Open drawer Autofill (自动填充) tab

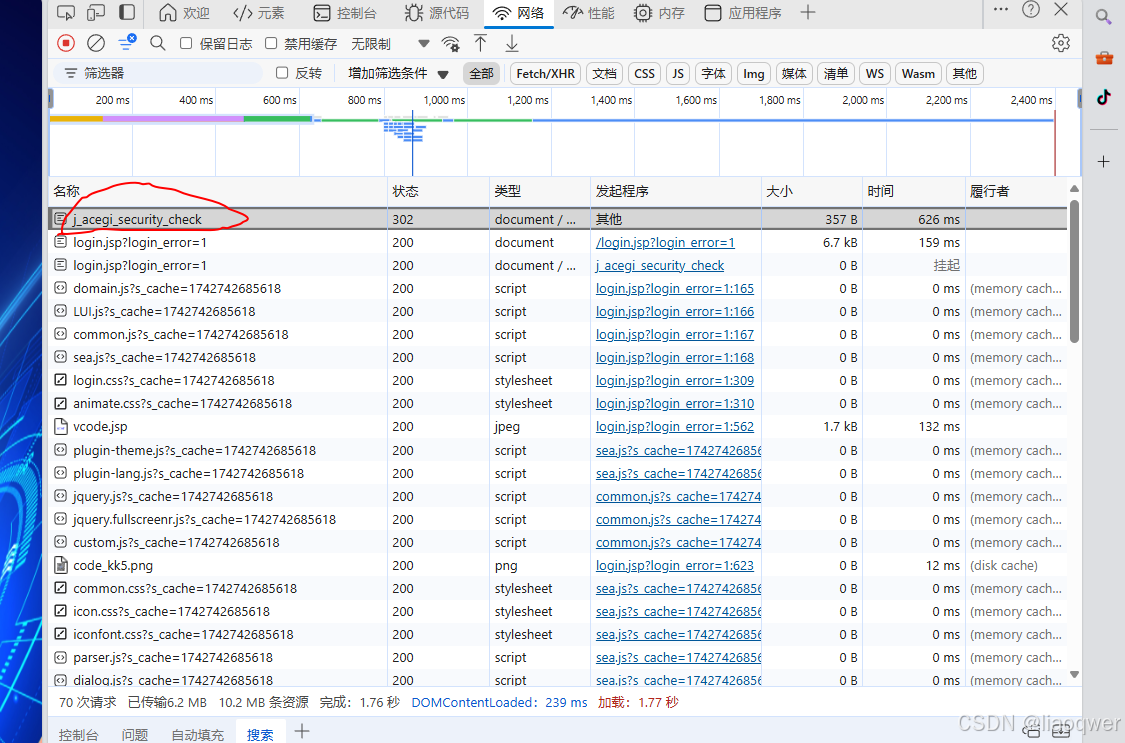click(197, 734)
